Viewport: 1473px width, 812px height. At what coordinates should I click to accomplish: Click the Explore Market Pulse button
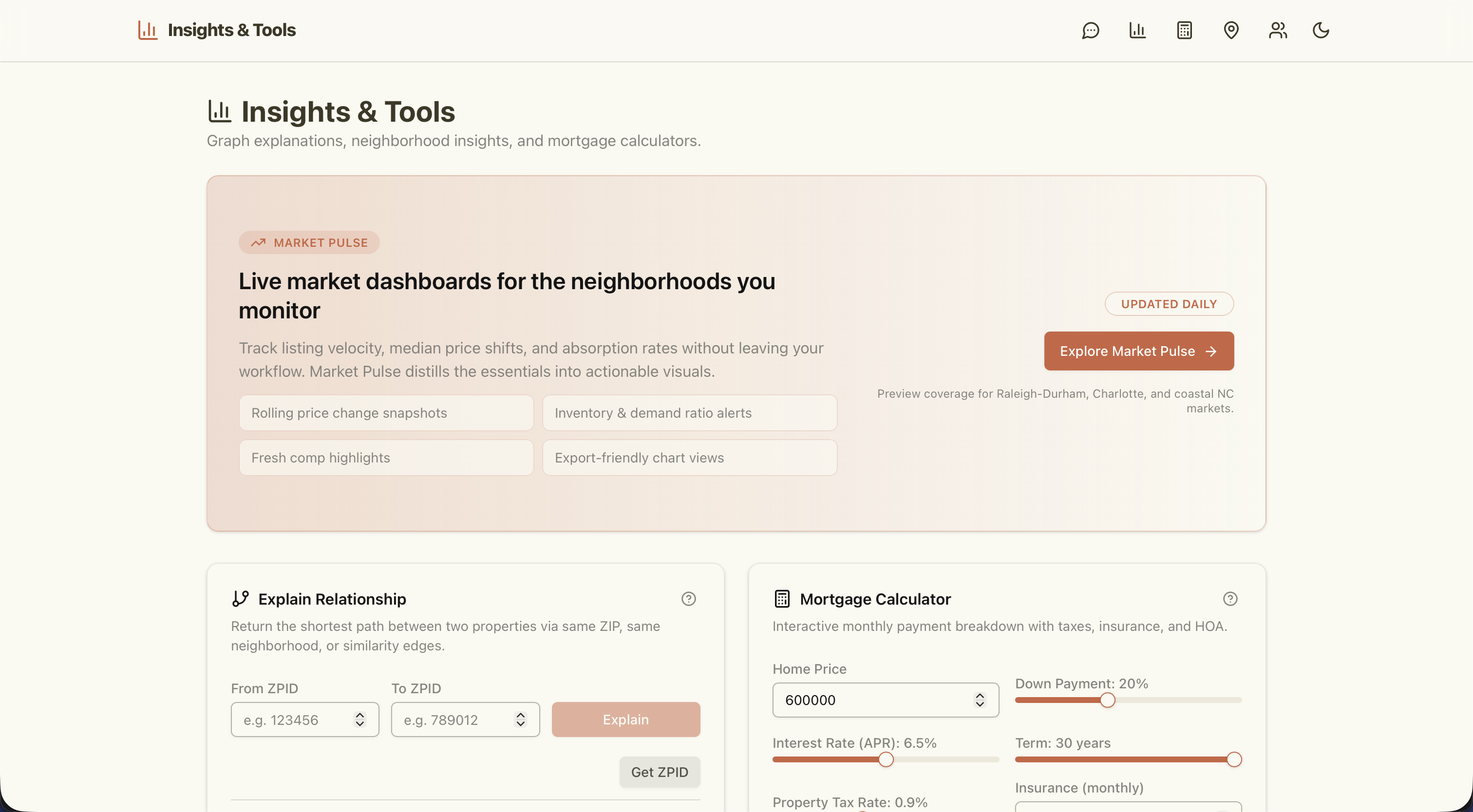(1138, 351)
